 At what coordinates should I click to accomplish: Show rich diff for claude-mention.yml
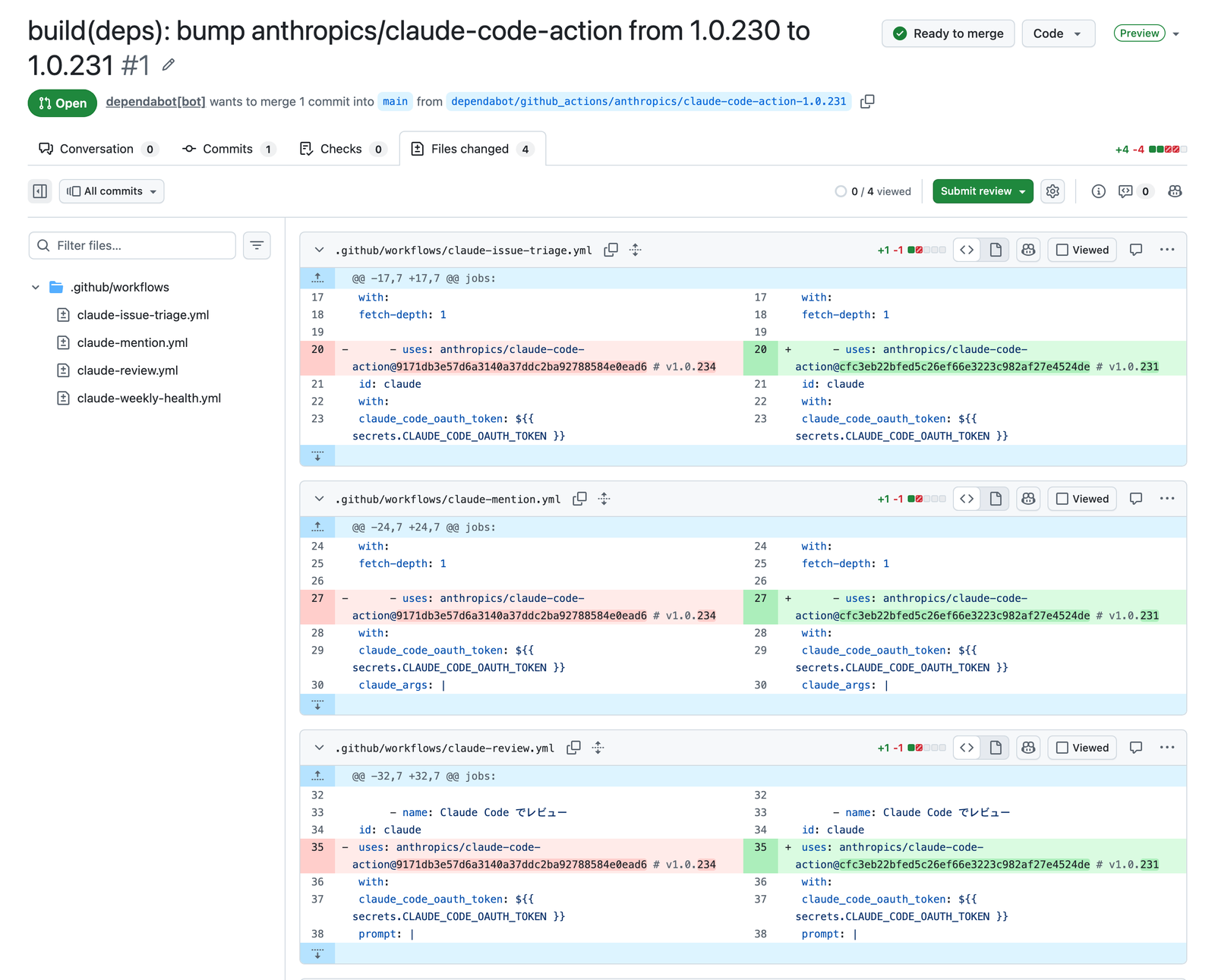996,499
